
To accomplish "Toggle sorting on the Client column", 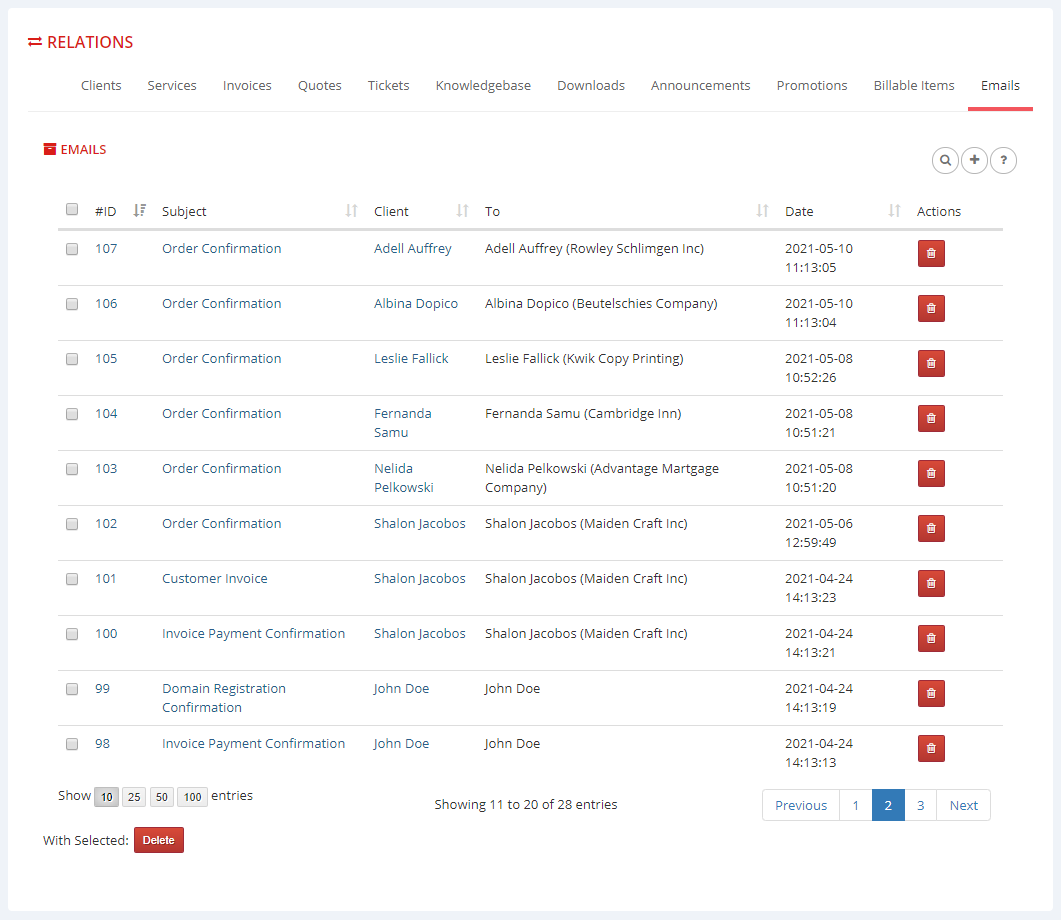I will [x=462, y=210].
